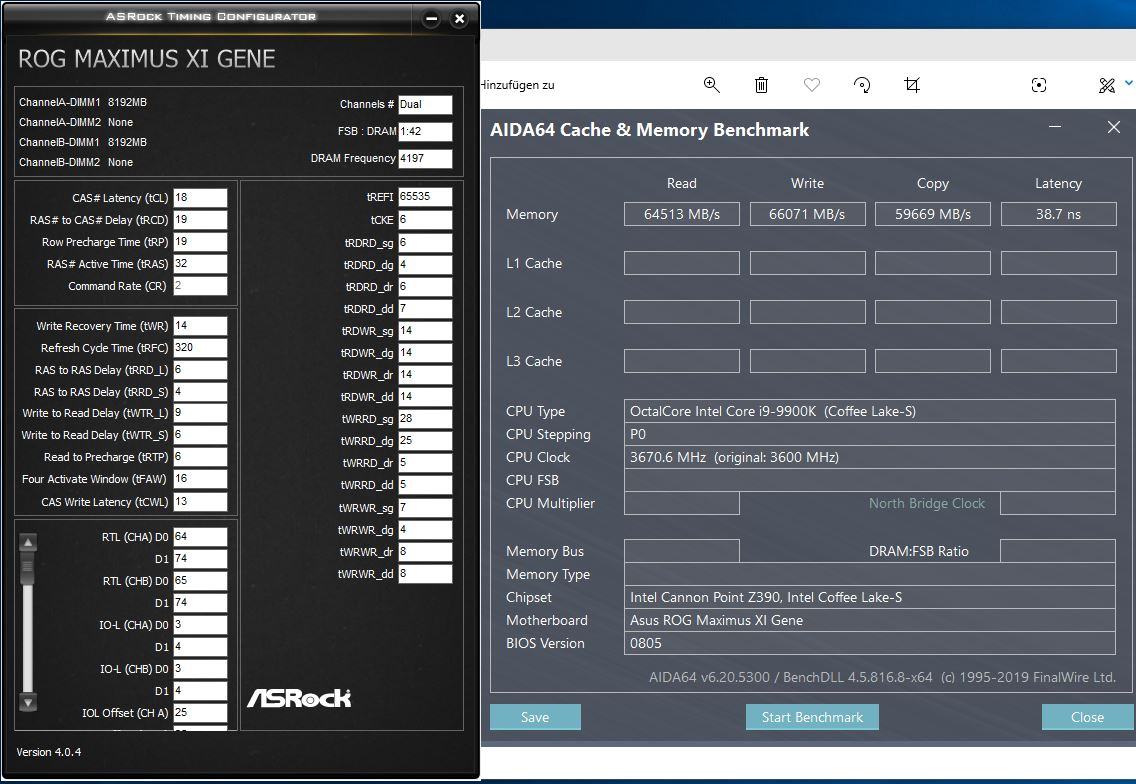The height and width of the screenshot is (784, 1136).
Task: Select the RAS# Active Time (tRAS) field
Action: tap(200, 264)
